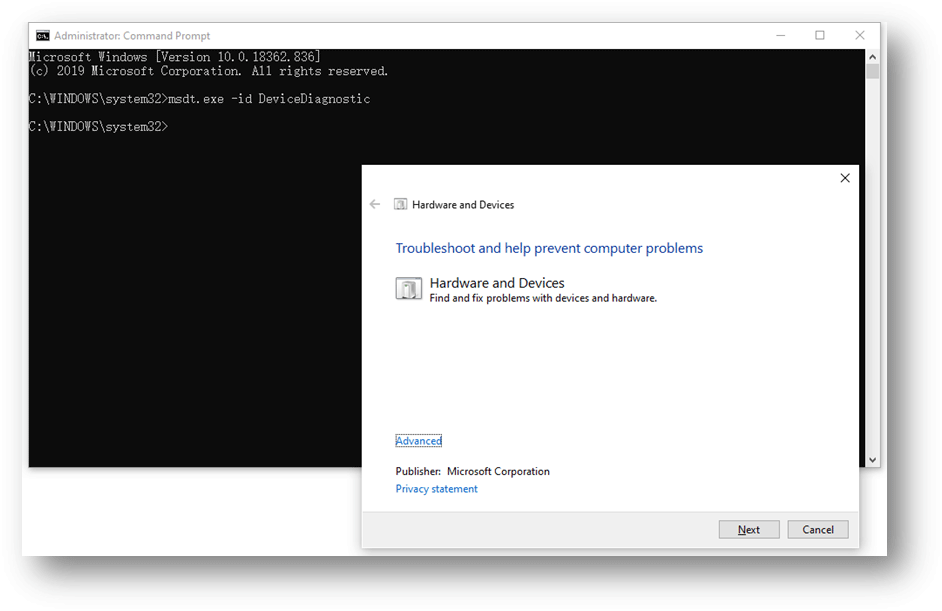This screenshot has width=942, height=611.
Task: Maximize the Command Prompt window
Action: click(819, 35)
